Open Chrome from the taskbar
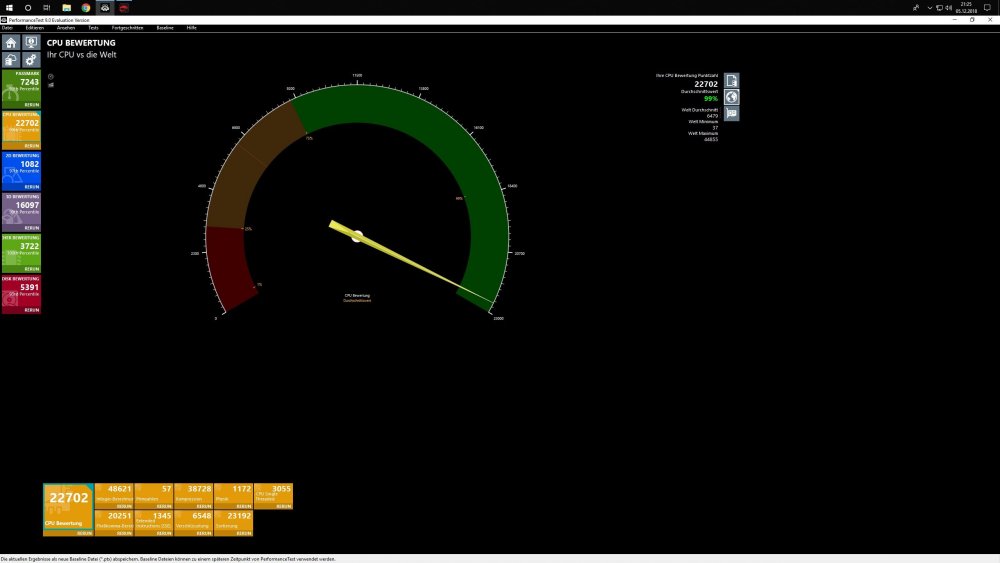The image size is (1000, 563). pyautogui.click(x=85, y=8)
